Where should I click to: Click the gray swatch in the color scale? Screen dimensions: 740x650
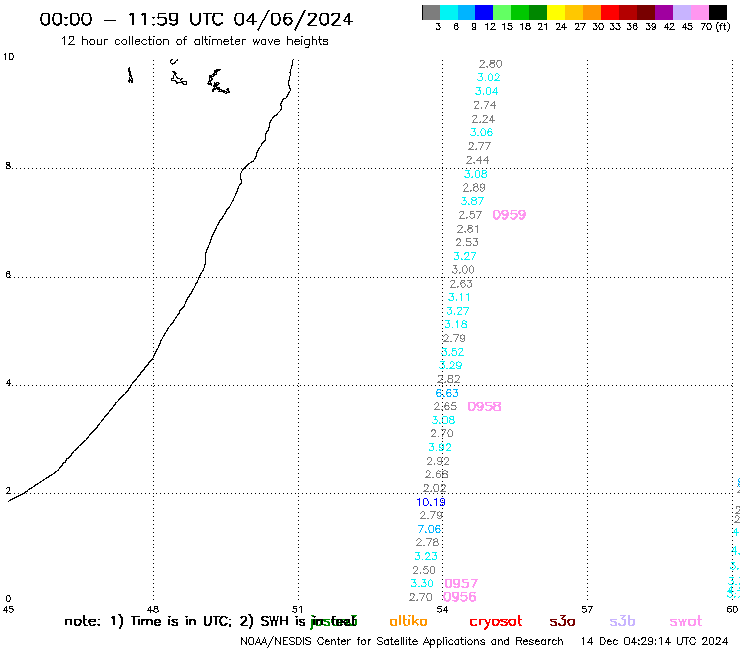(431, 12)
